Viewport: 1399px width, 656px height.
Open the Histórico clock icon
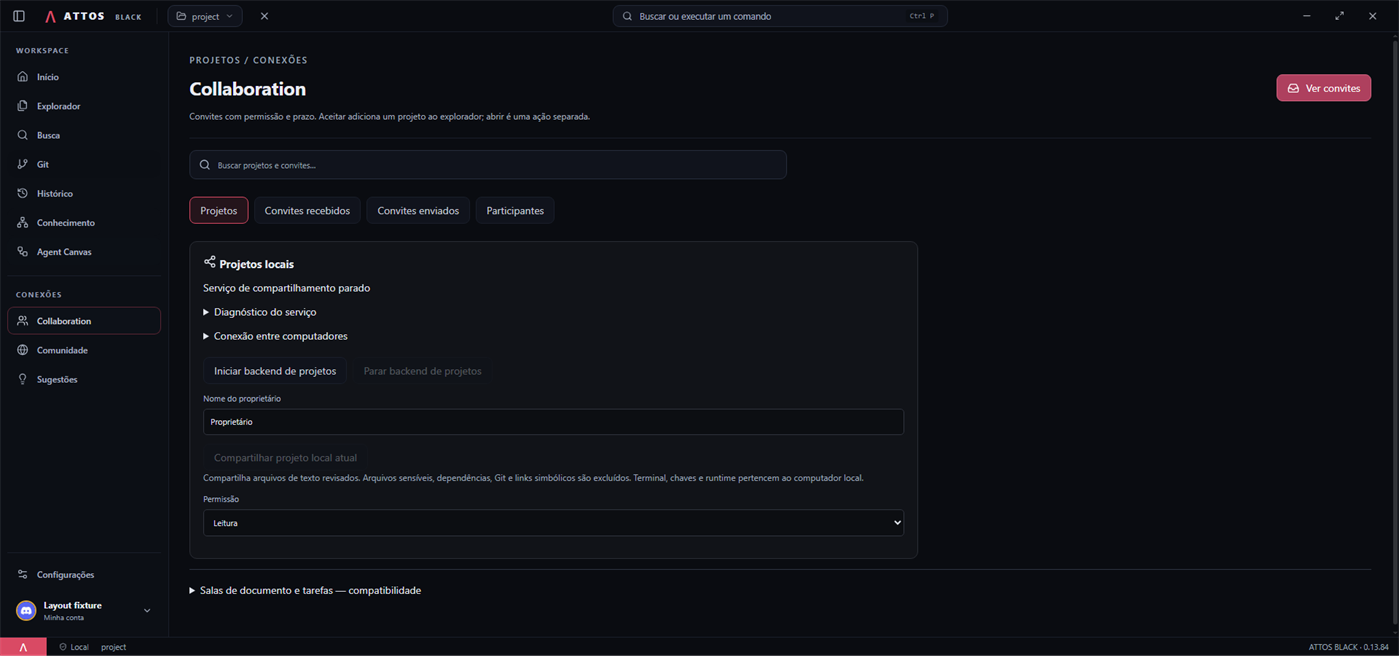tap(23, 193)
